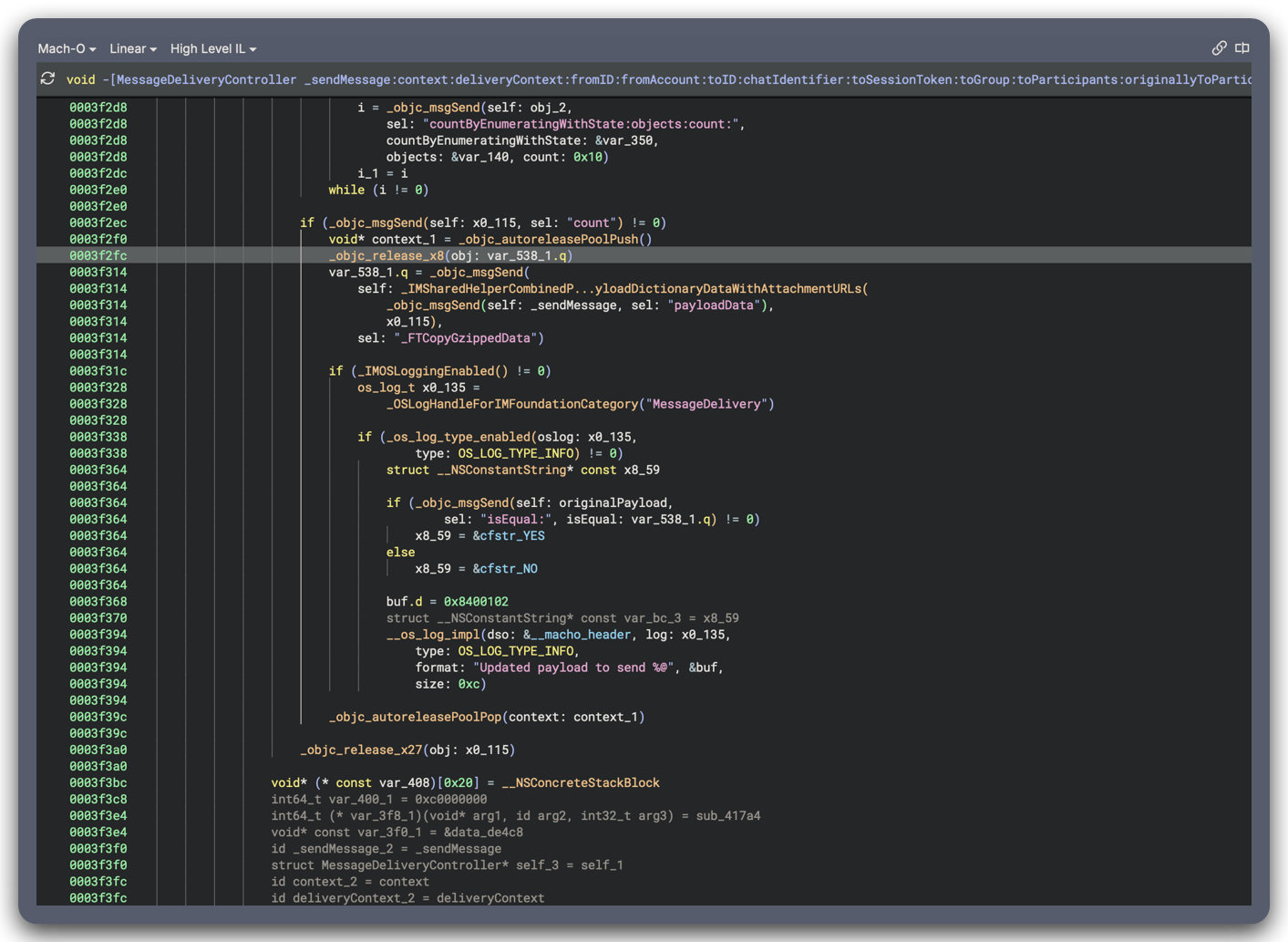1288x942 pixels.
Task: Click the 'i_1 = i' assignment line
Action: click(383, 173)
